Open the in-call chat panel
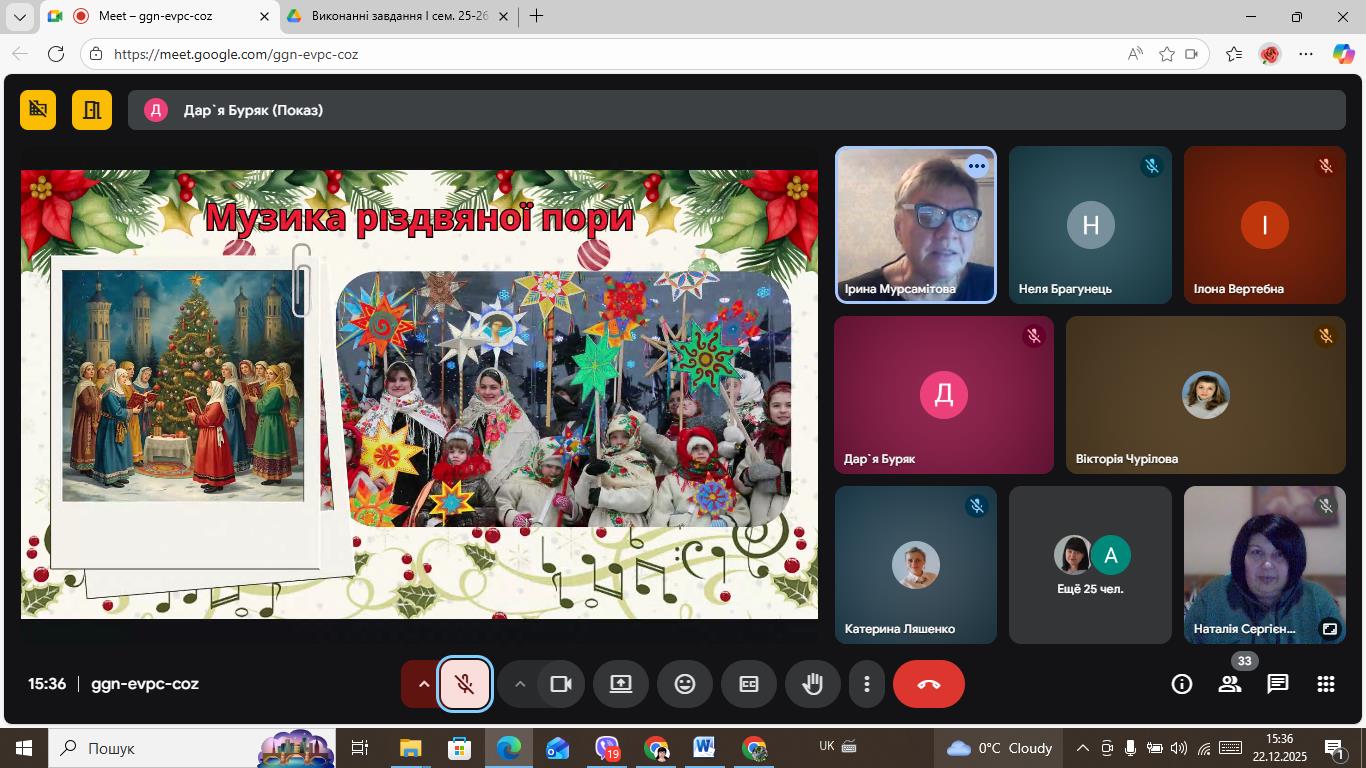Viewport: 1366px width, 768px height. click(x=1277, y=684)
